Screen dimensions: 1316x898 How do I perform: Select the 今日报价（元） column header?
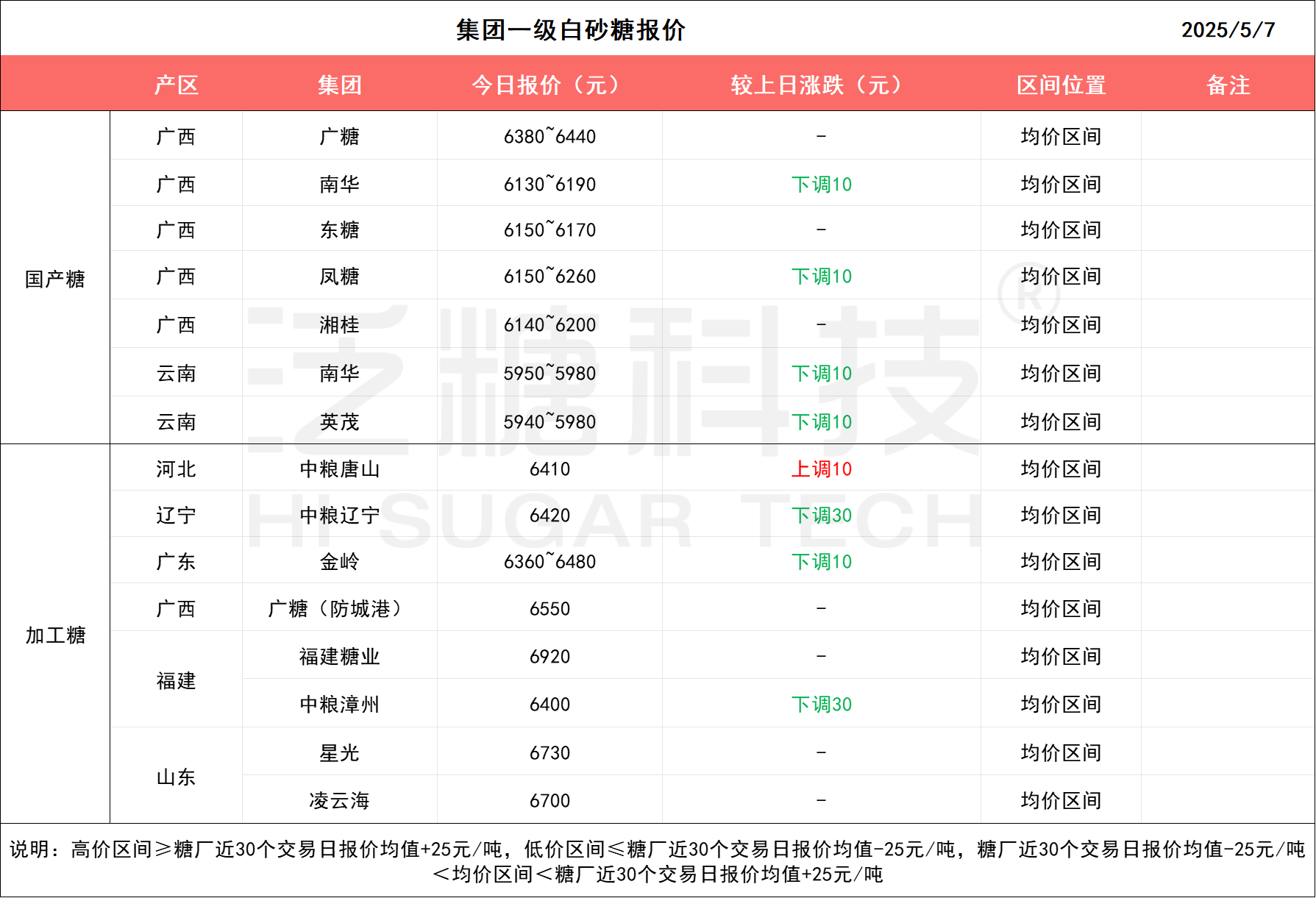point(549,85)
